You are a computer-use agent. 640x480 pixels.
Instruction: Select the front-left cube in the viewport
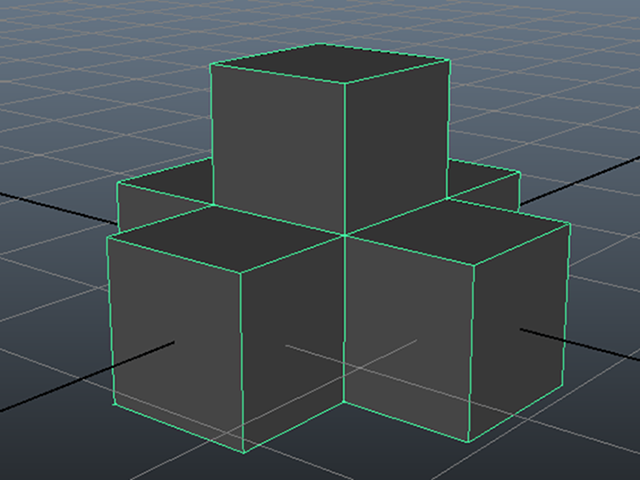(x=225, y=327)
